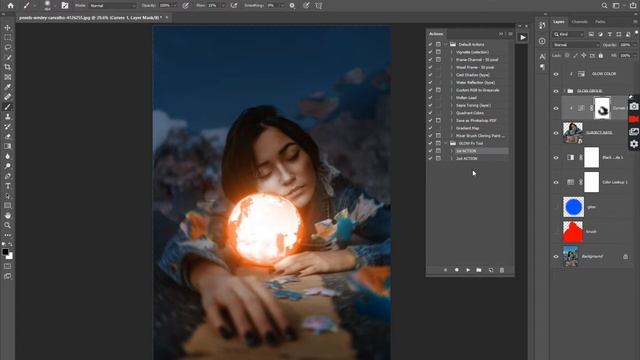Viewport: 640px width, 360px height.
Task: Click the lock icon on Background layer
Action: 625,256
